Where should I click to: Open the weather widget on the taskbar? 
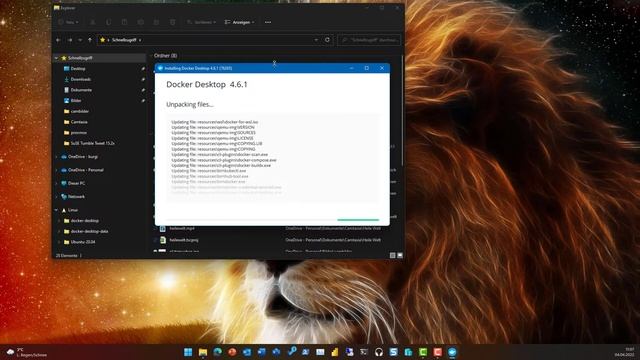pyautogui.click(x=27, y=352)
